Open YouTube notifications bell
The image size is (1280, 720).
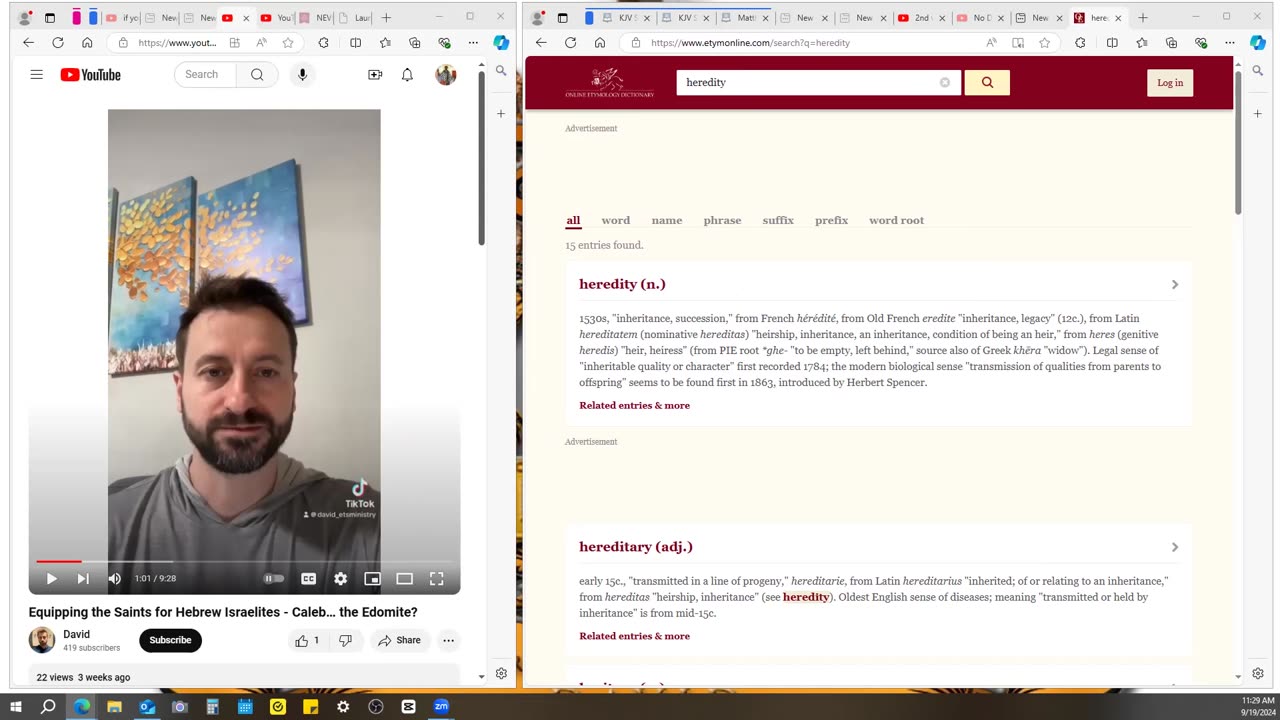tap(407, 75)
